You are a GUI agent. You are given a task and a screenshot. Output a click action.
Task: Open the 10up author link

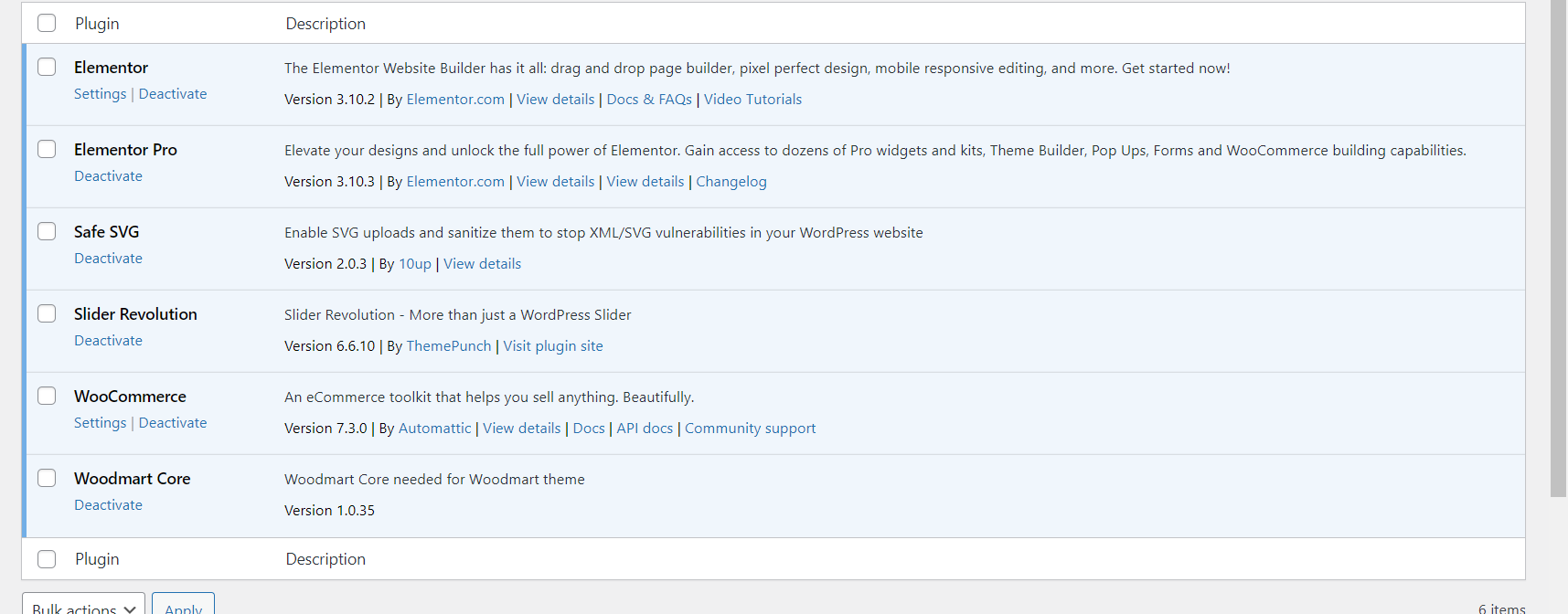415,264
